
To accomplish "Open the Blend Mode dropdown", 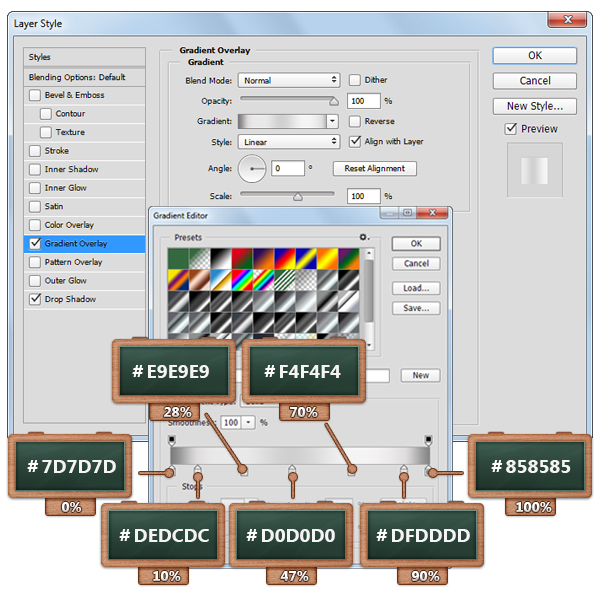I will [x=290, y=80].
